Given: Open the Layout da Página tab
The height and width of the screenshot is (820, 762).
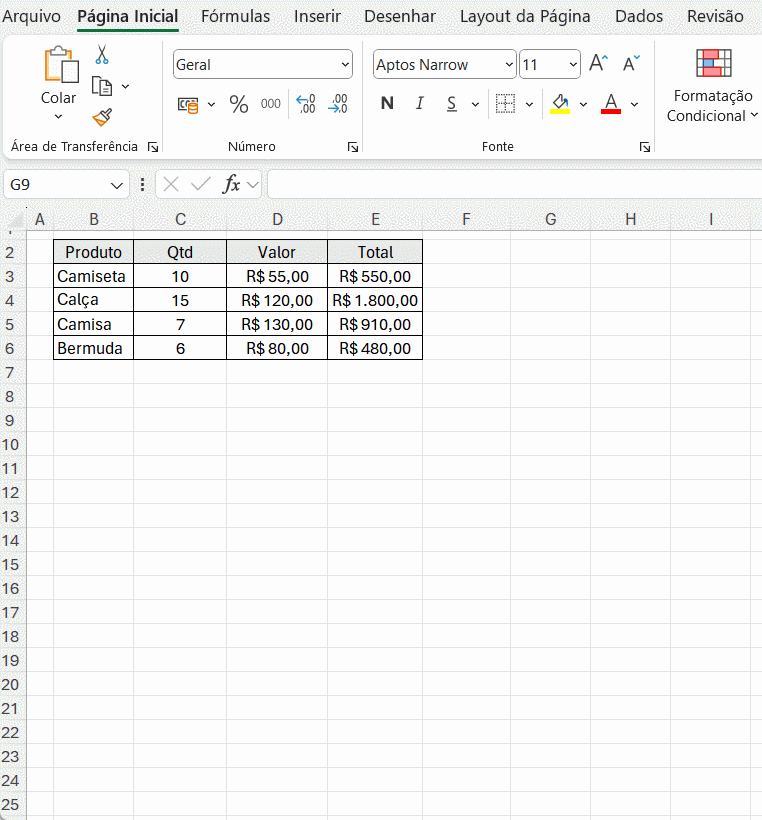Looking at the screenshot, I should click(x=525, y=16).
